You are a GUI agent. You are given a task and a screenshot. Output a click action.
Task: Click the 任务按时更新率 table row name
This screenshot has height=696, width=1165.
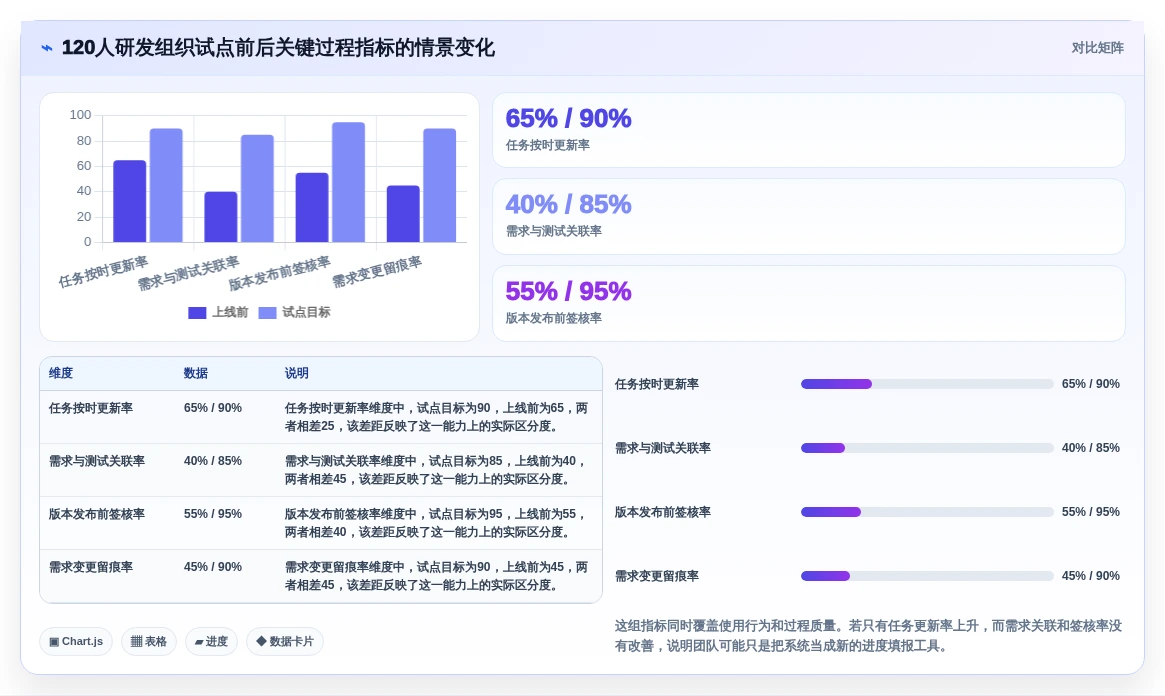tap(91, 408)
